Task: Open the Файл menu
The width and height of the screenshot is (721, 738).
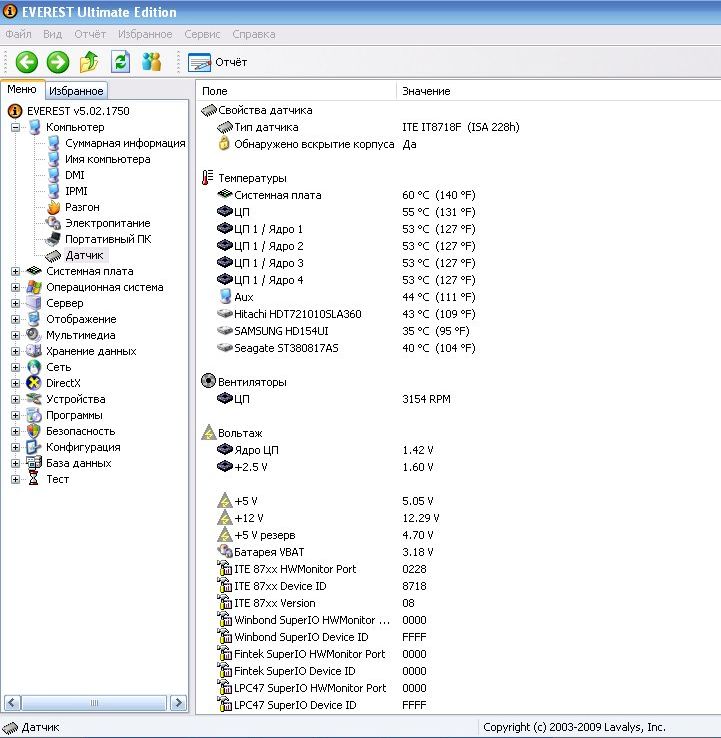Action: (x=18, y=34)
